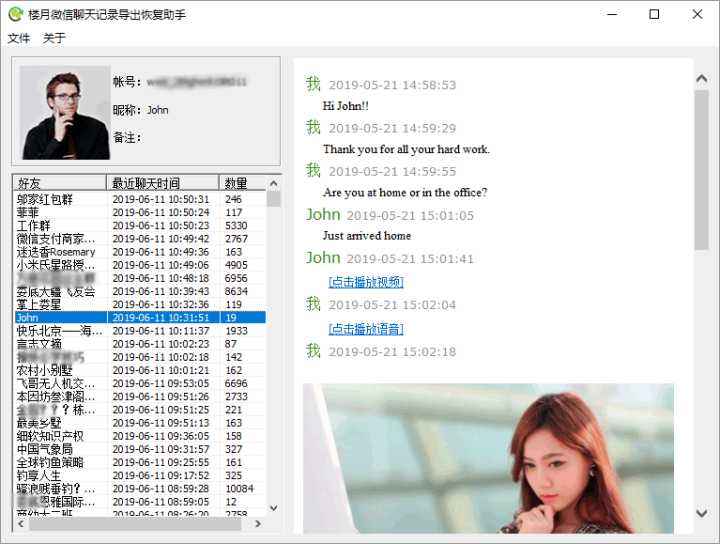
Task: Click the 5330 count cell
Action: [236, 226]
